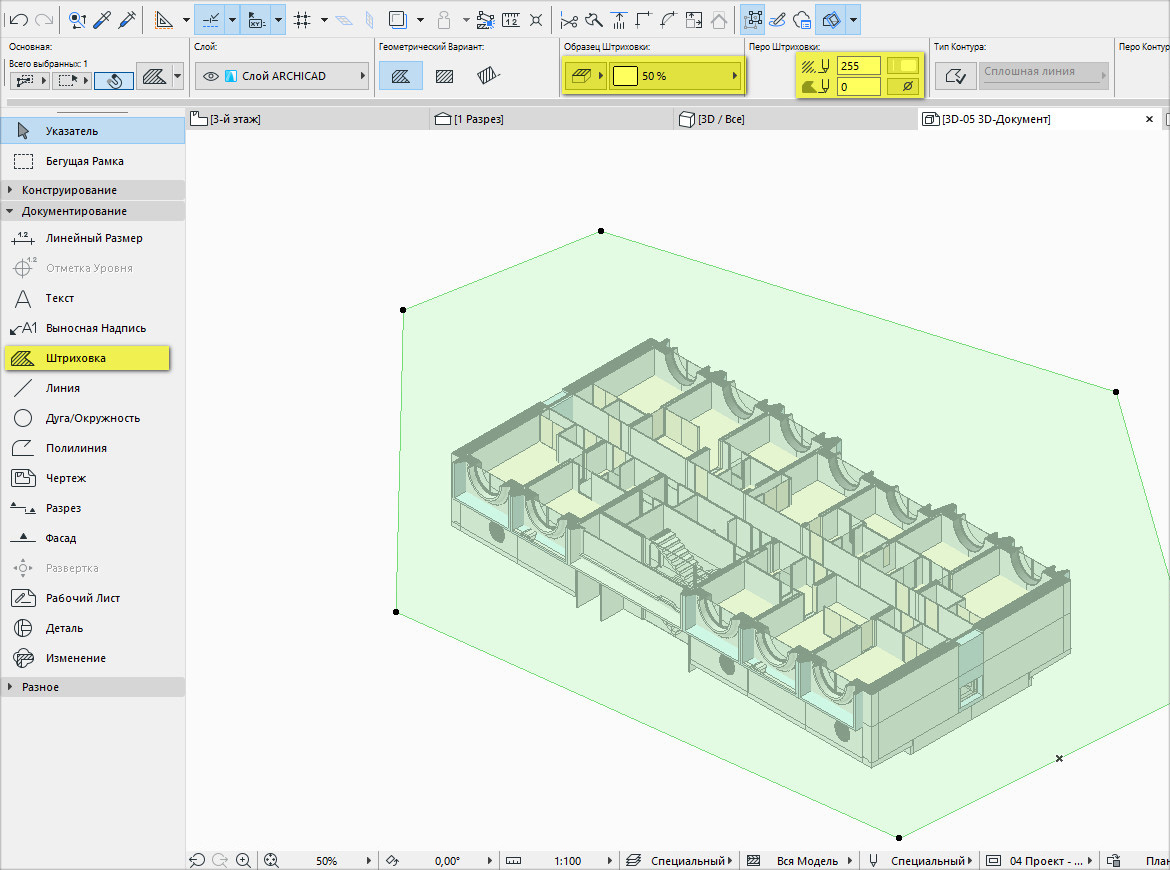The width and height of the screenshot is (1170, 870).
Task: Choose the Линейный Размер dimension tool
Action: [x=93, y=238]
